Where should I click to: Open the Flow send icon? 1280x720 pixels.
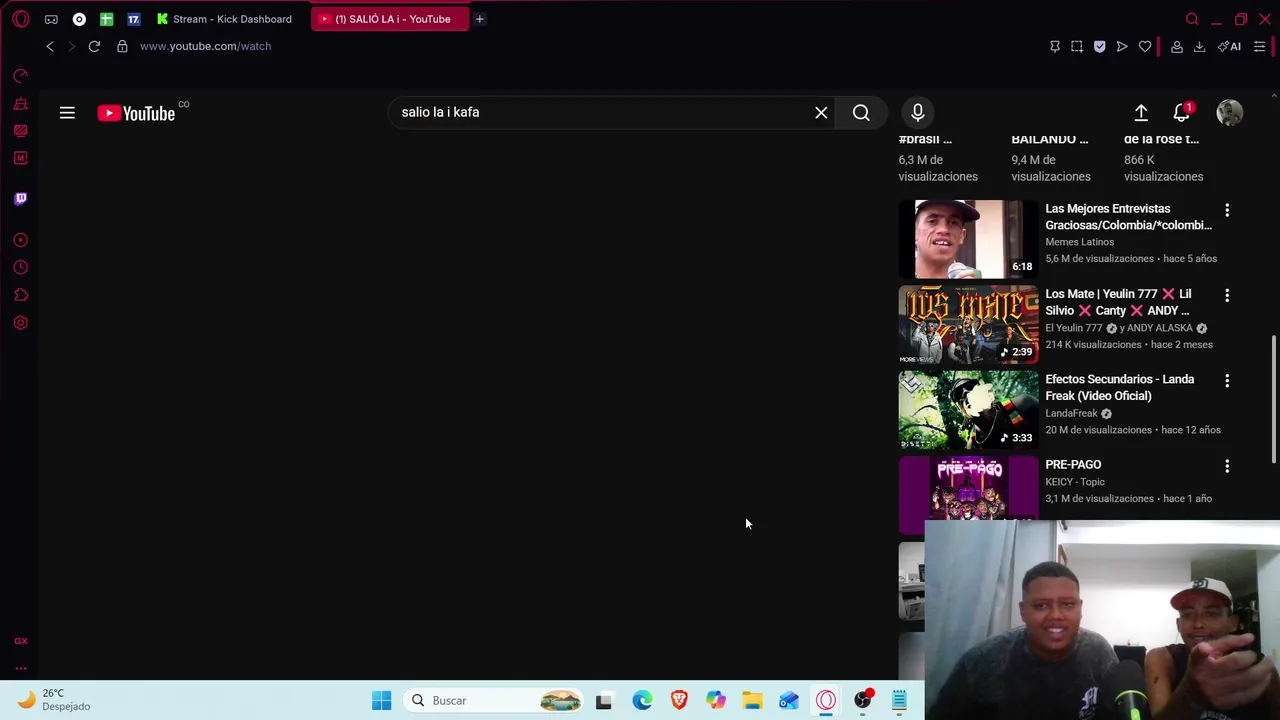pos(1122,46)
